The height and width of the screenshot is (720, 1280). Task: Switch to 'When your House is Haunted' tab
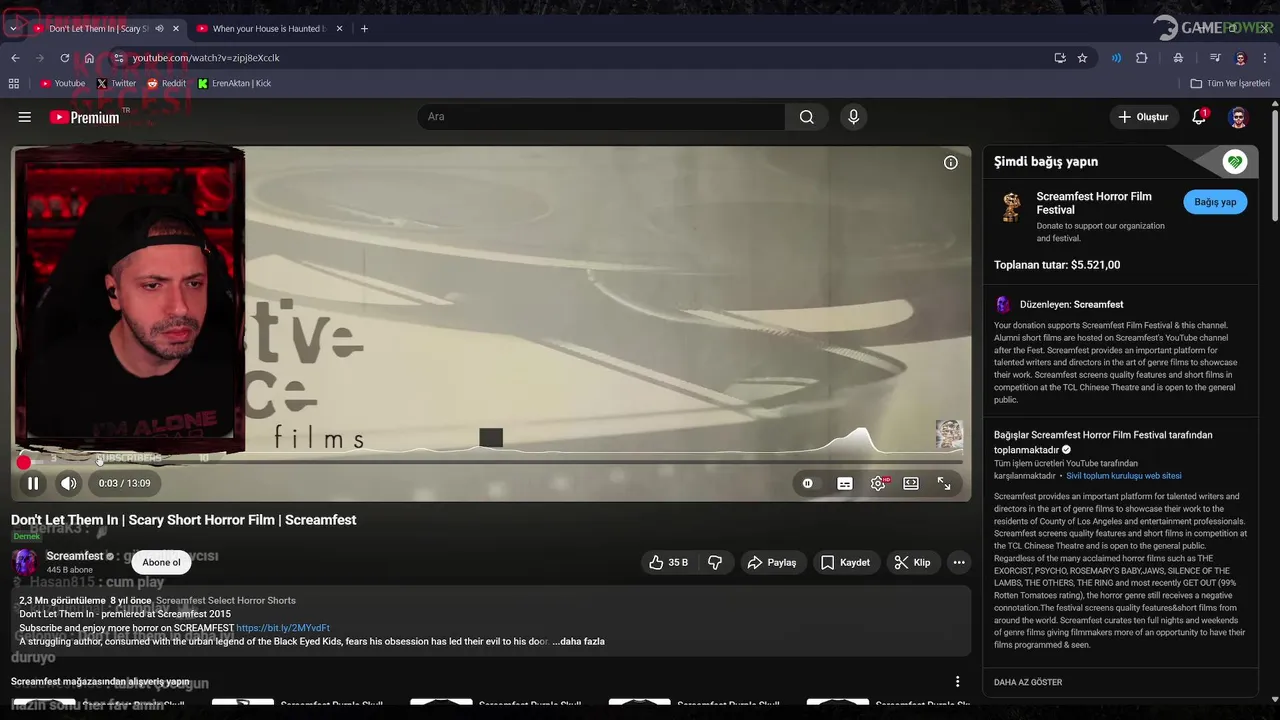268,29
